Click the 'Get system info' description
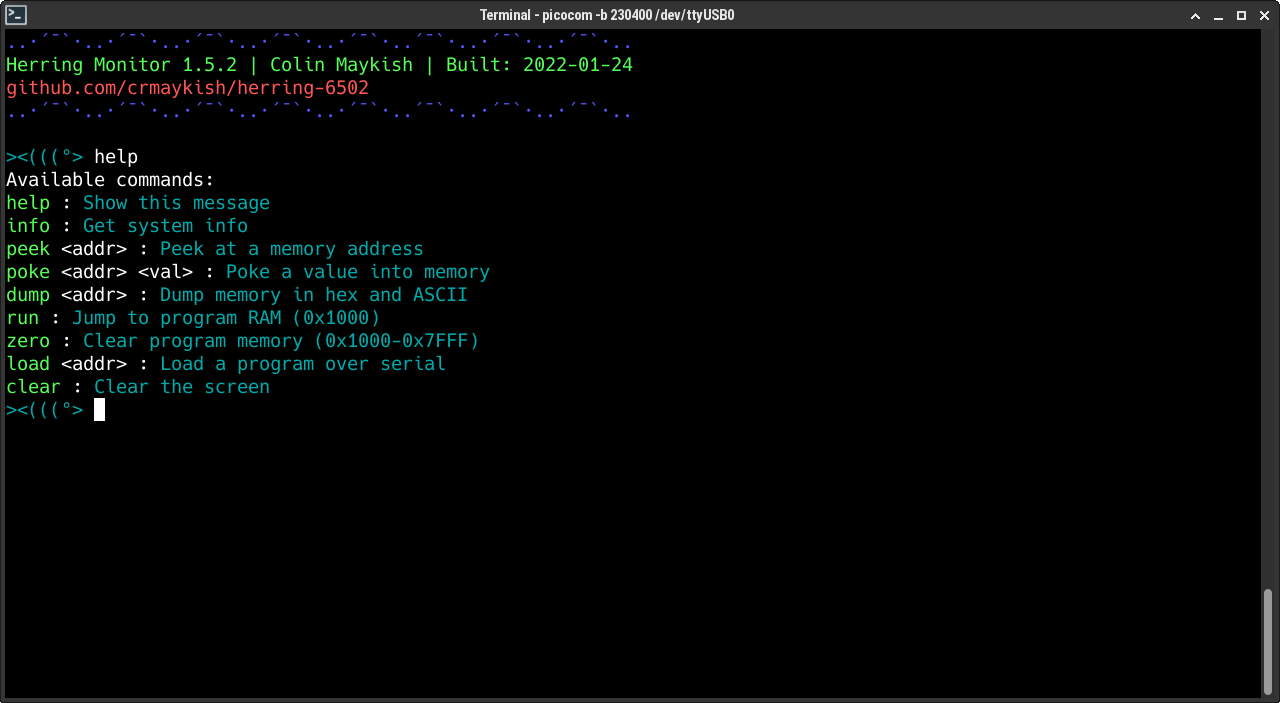The height and width of the screenshot is (703, 1280). coord(166,226)
